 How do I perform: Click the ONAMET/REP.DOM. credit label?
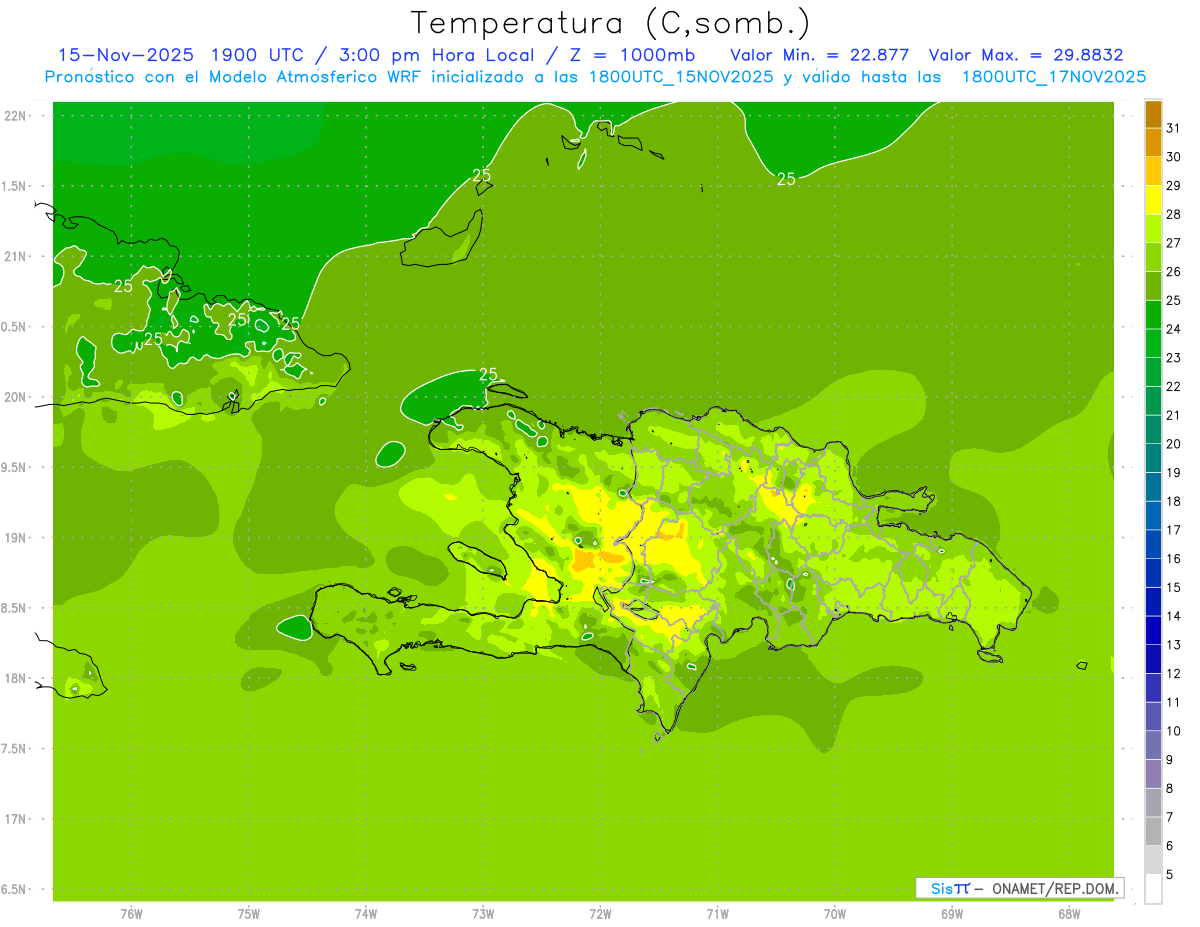tap(1054, 888)
